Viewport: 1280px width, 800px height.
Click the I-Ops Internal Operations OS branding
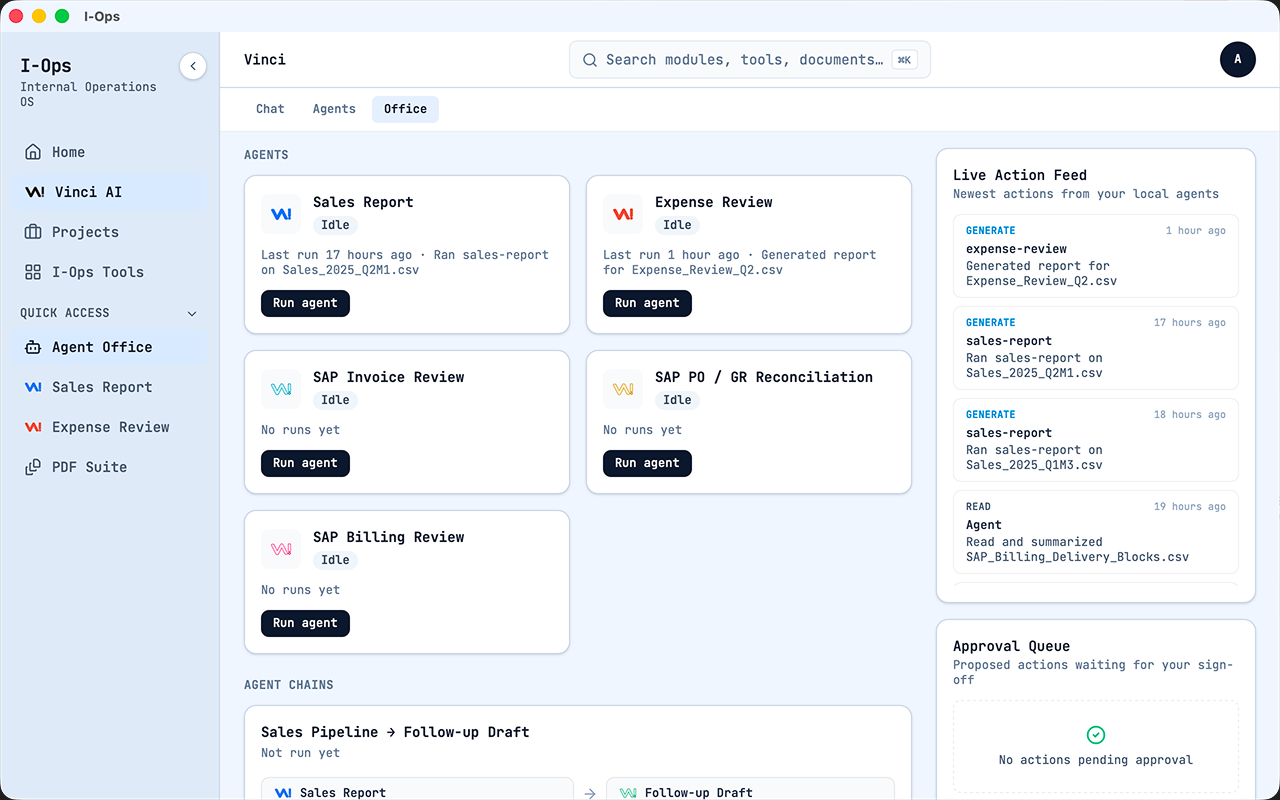click(88, 80)
